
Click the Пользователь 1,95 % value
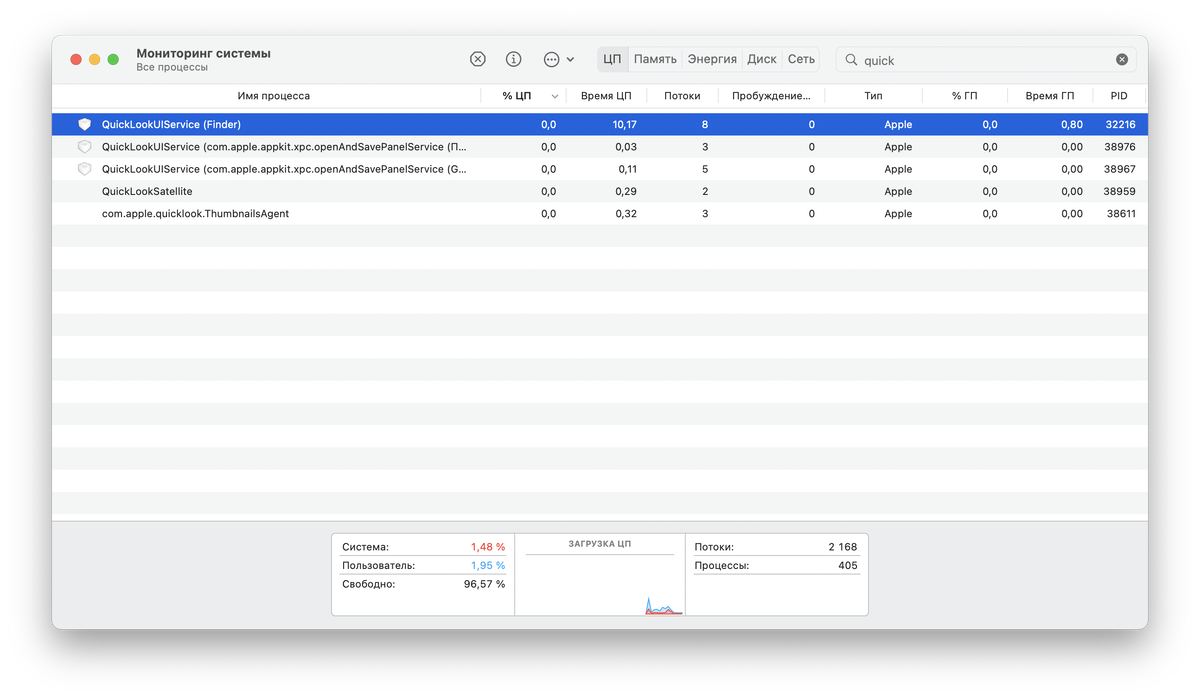tap(488, 566)
